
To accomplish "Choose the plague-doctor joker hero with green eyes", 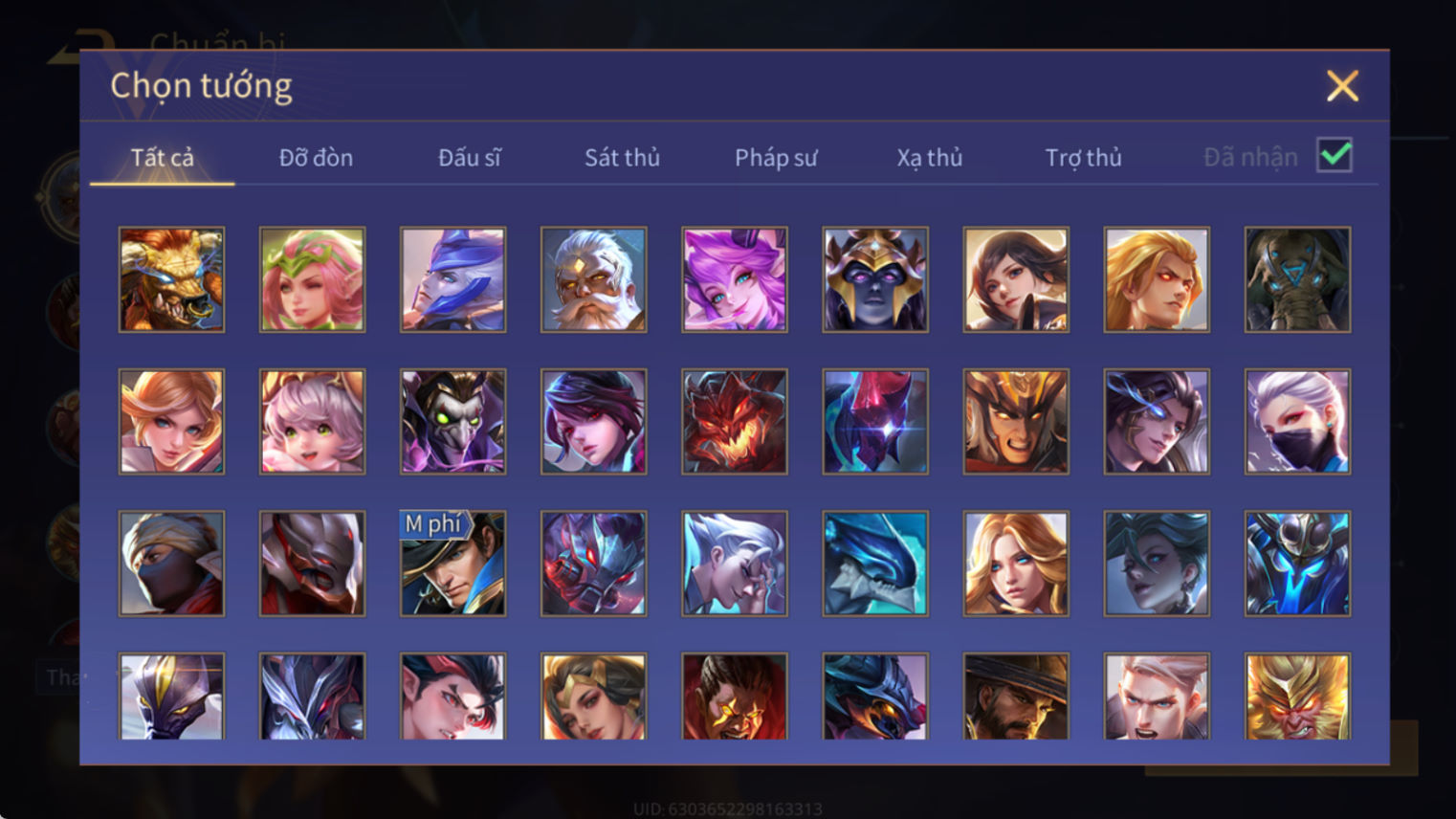I will point(452,421).
